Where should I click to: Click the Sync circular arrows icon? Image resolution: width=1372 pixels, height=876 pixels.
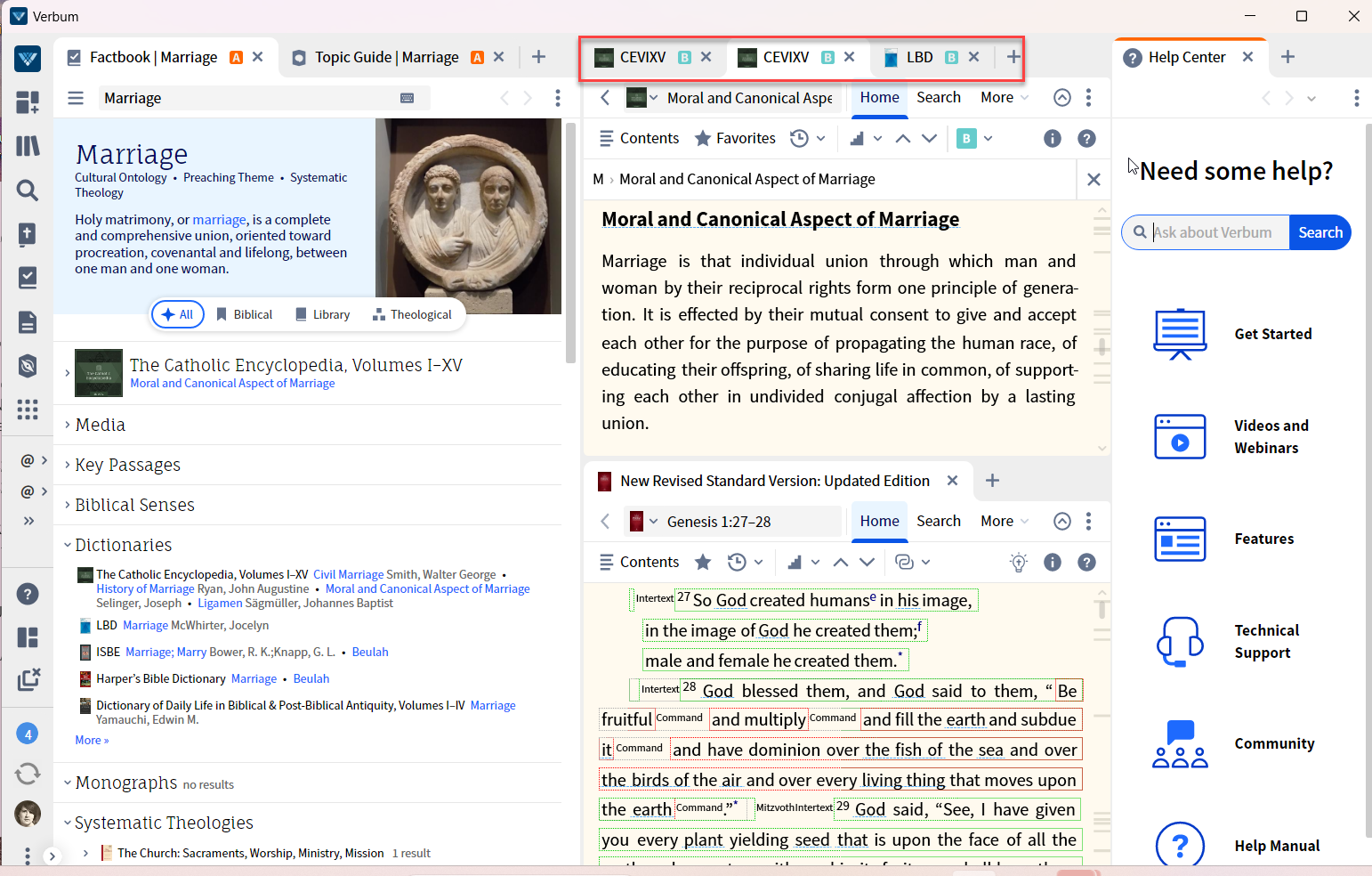pos(28,774)
